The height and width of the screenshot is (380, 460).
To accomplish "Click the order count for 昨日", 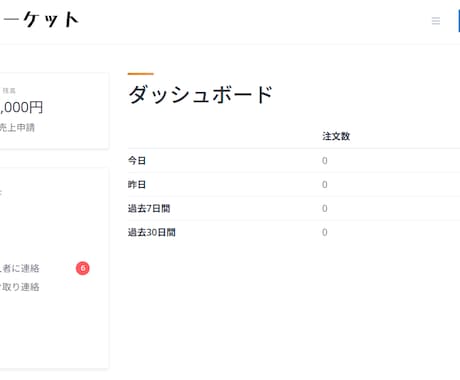I will pyautogui.click(x=325, y=184).
